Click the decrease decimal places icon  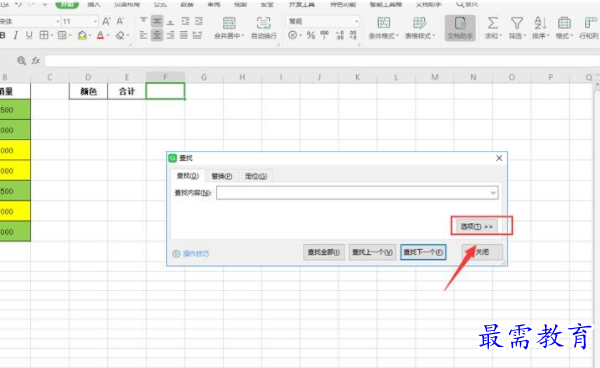[x=353, y=36]
